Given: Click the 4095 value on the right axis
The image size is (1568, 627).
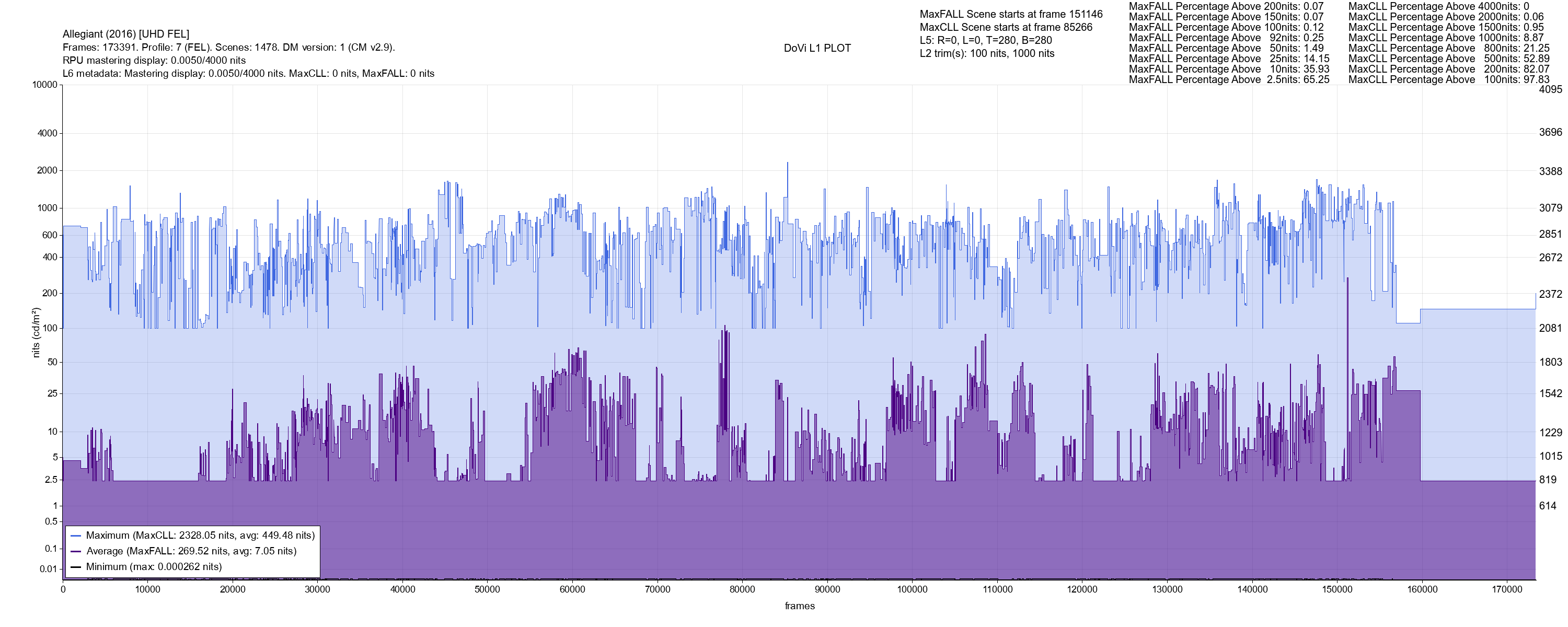Looking at the screenshot, I should click(x=1550, y=89).
